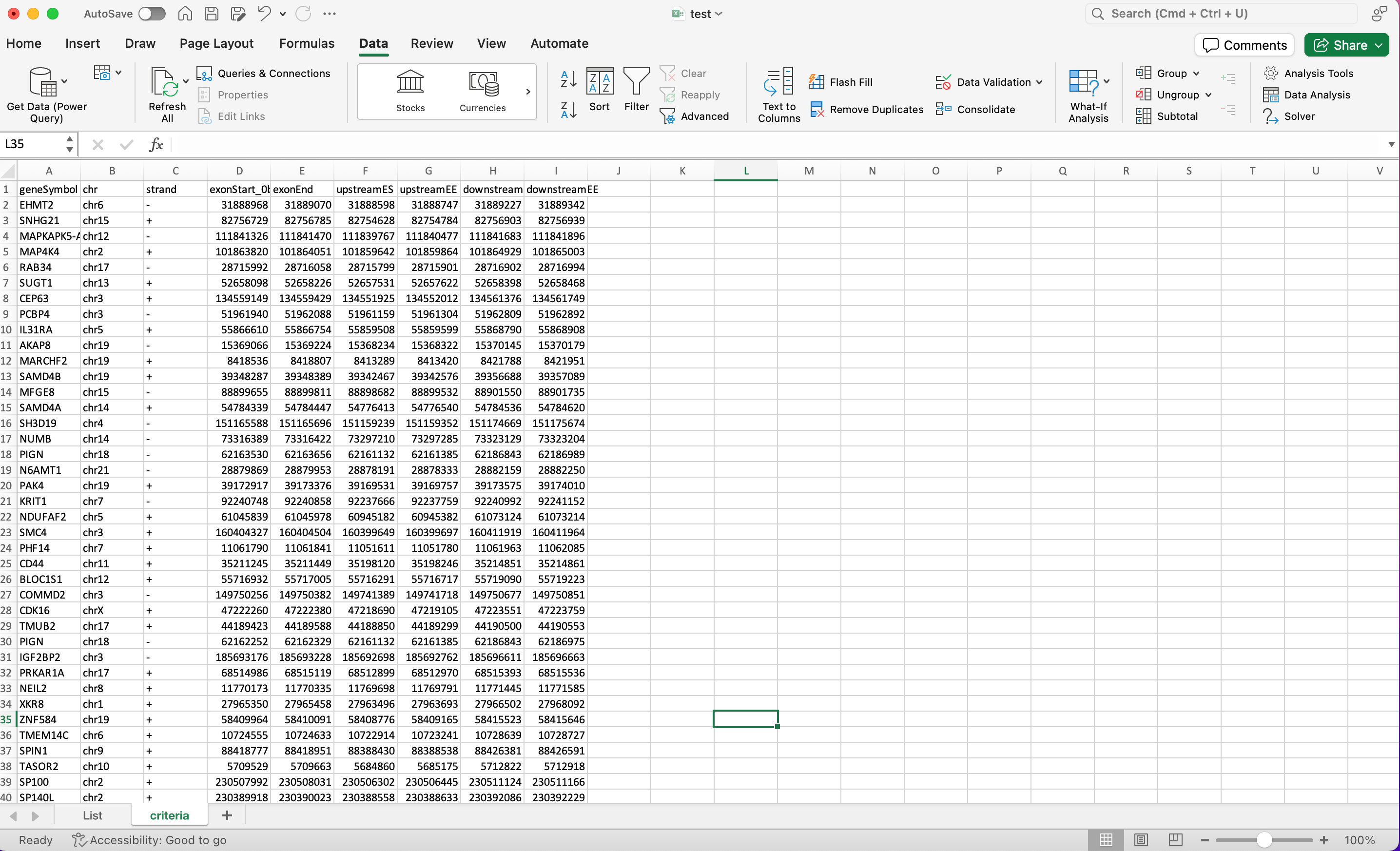This screenshot has height=851, width=1400.
Task: Switch to the List sheet tab
Action: [x=92, y=815]
